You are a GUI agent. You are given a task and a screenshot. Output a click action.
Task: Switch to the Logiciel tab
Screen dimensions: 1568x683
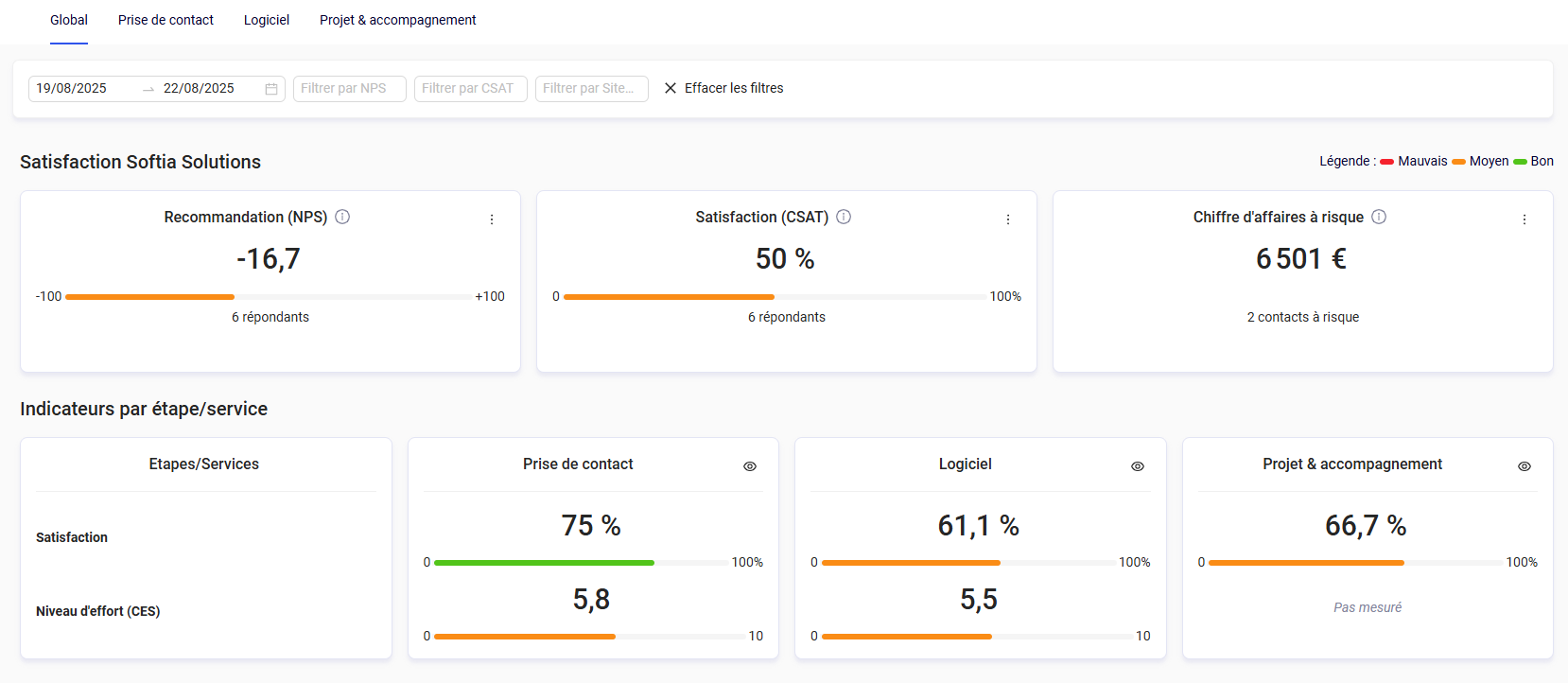pos(267,20)
